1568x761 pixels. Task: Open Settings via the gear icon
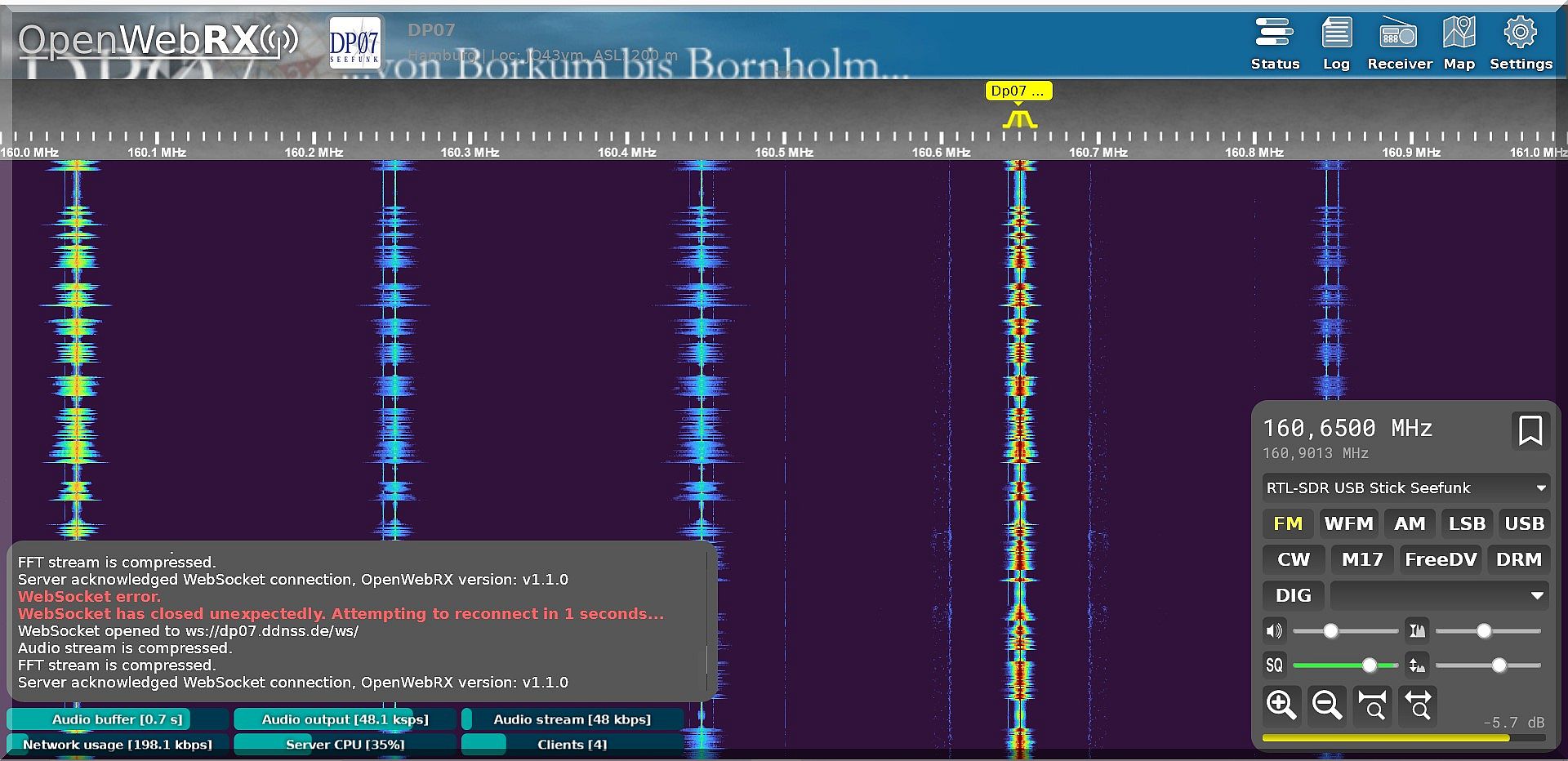[x=1520, y=44]
